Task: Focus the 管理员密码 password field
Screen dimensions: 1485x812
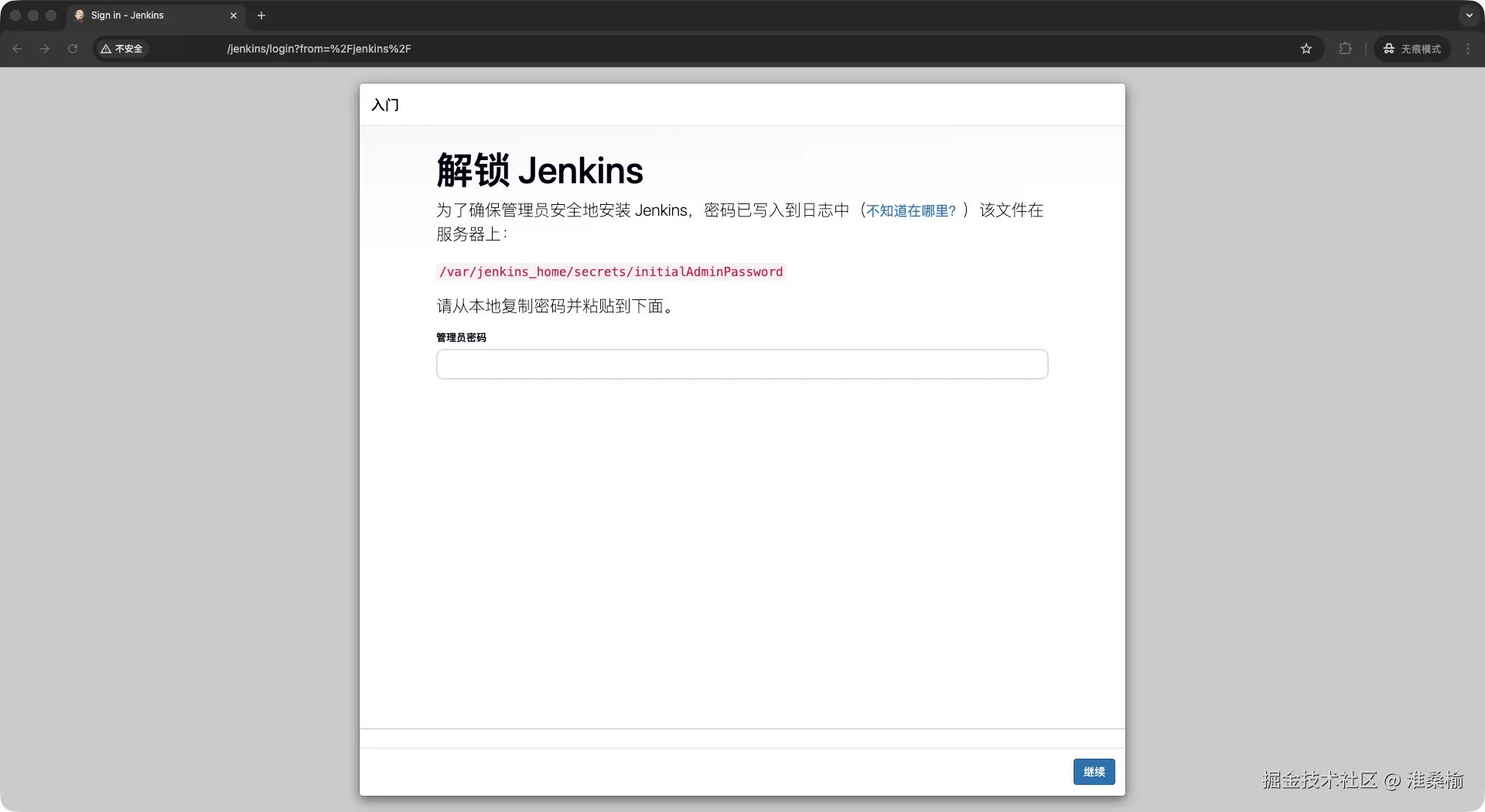Action: (742, 364)
